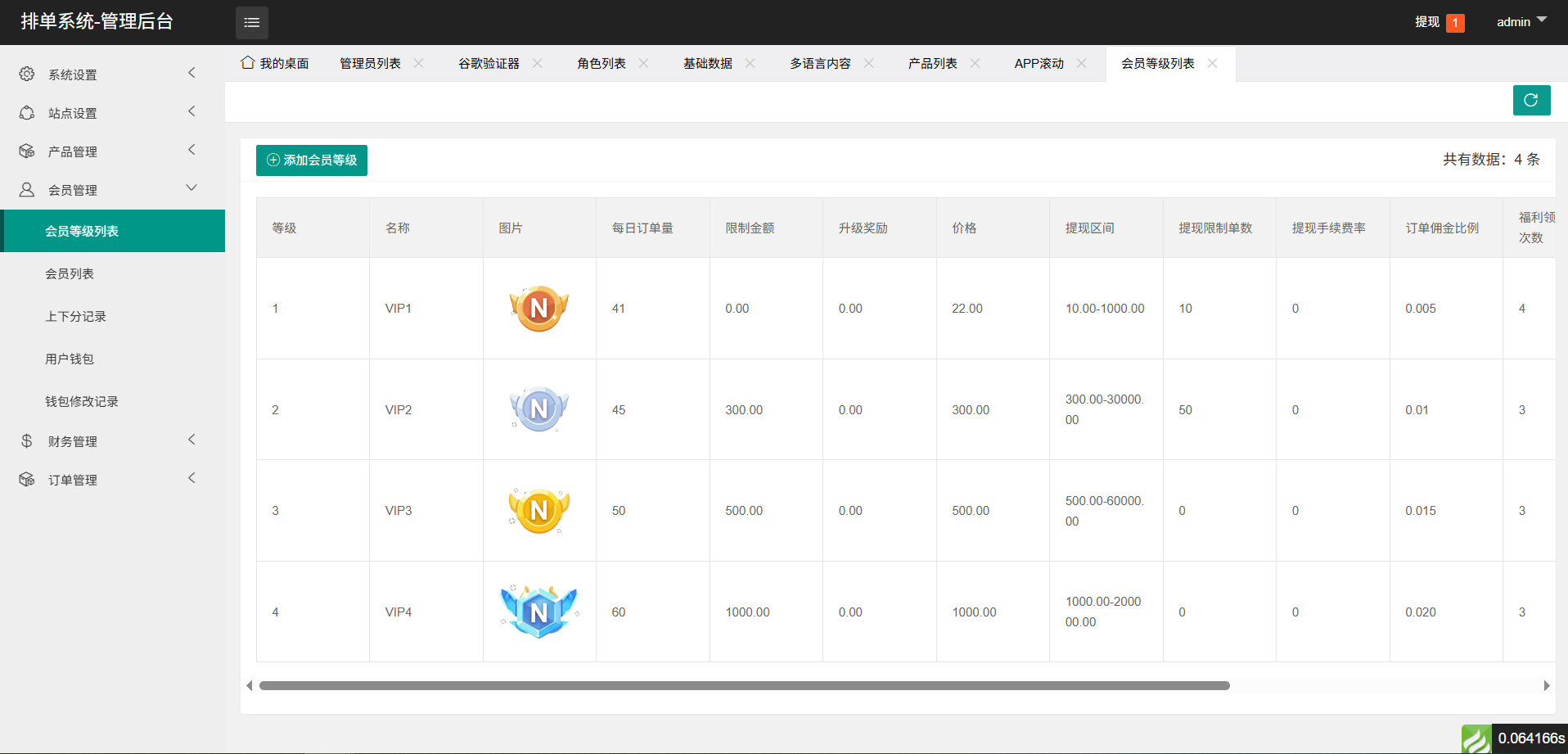
Task: Click the scroll-right arrow below the table
Action: tap(1546, 686)
